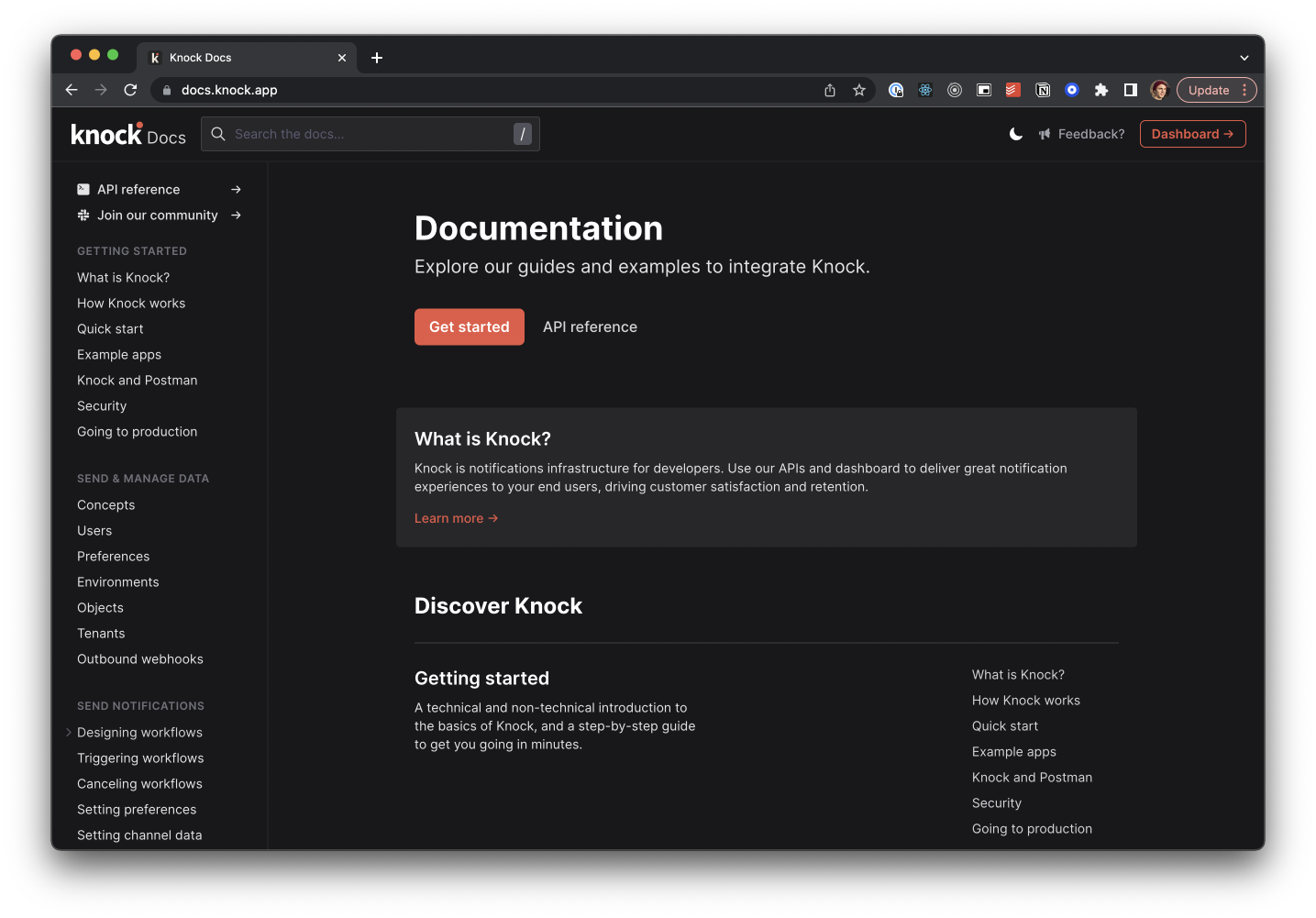Open the Update button's kebab menu
Screen dimensions: 1316x918
point(1244,90)
